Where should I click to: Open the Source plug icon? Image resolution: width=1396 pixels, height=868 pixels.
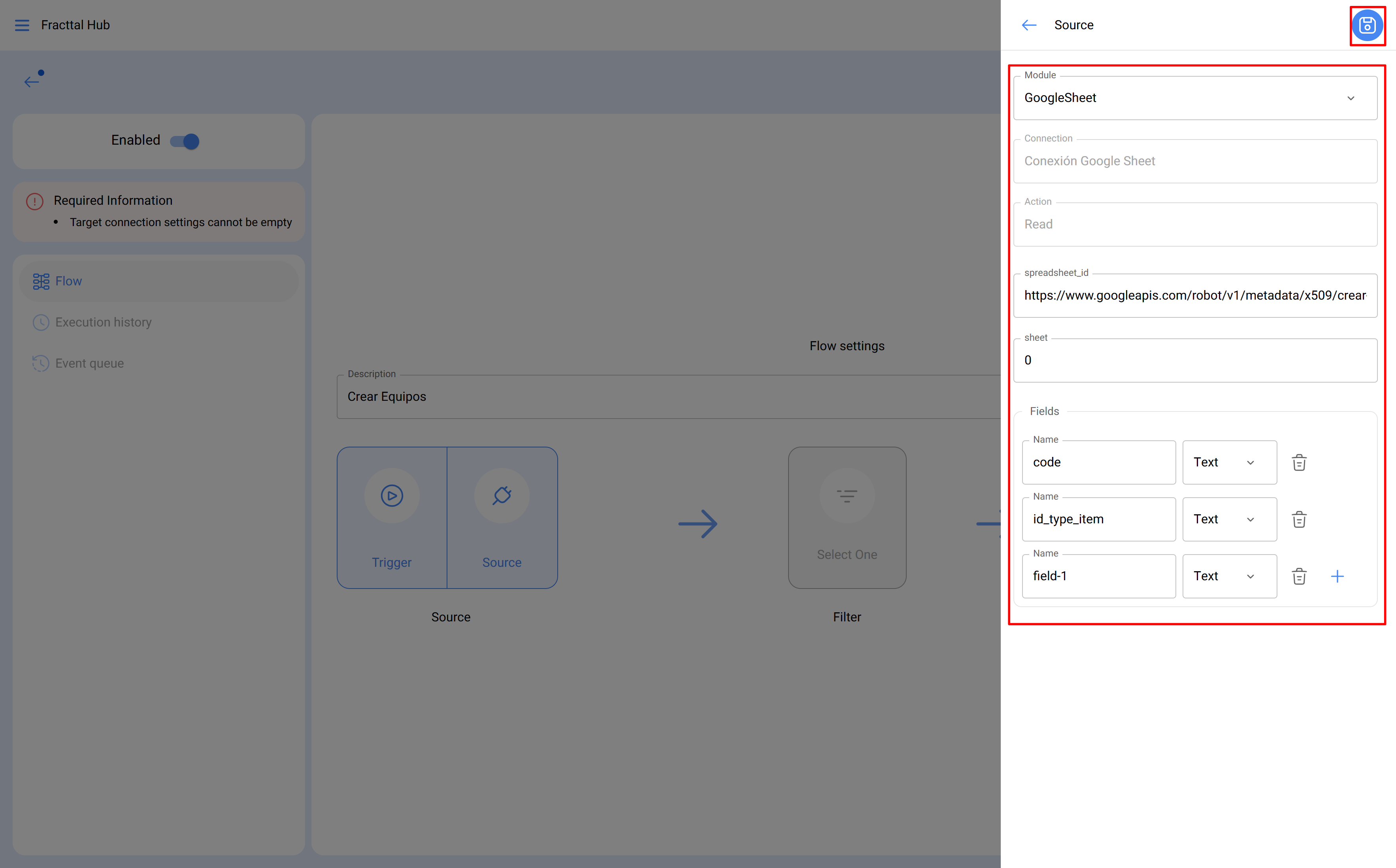pos(501,495)
